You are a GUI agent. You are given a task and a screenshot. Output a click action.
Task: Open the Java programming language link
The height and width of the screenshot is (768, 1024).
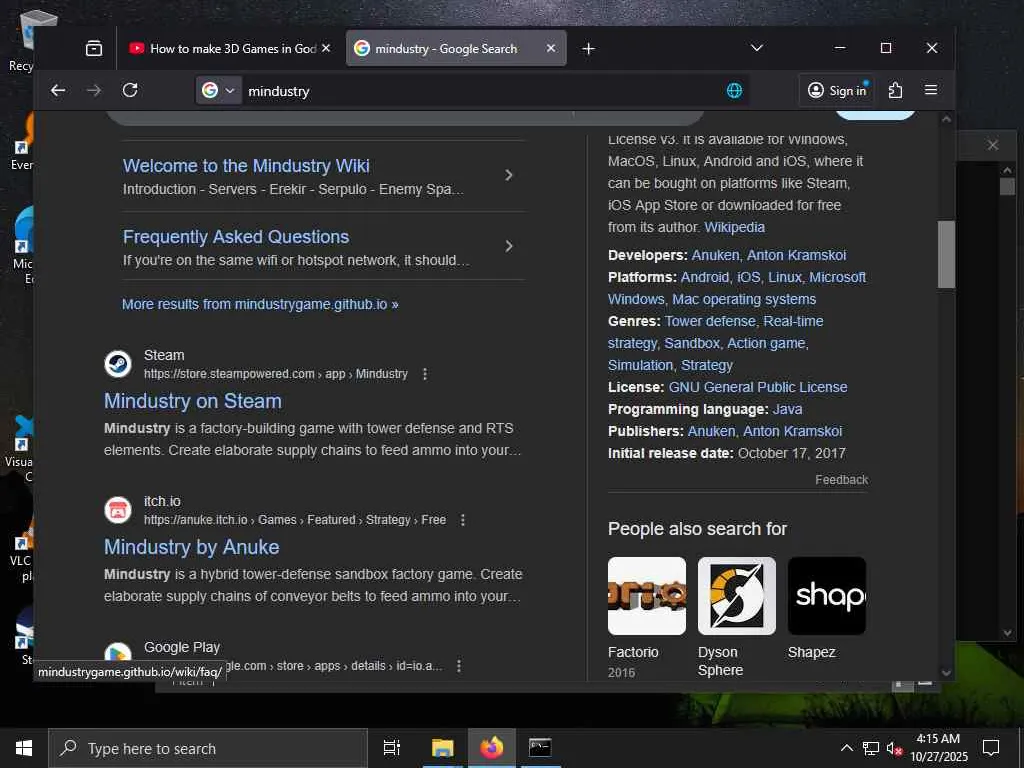click(787, 409)
